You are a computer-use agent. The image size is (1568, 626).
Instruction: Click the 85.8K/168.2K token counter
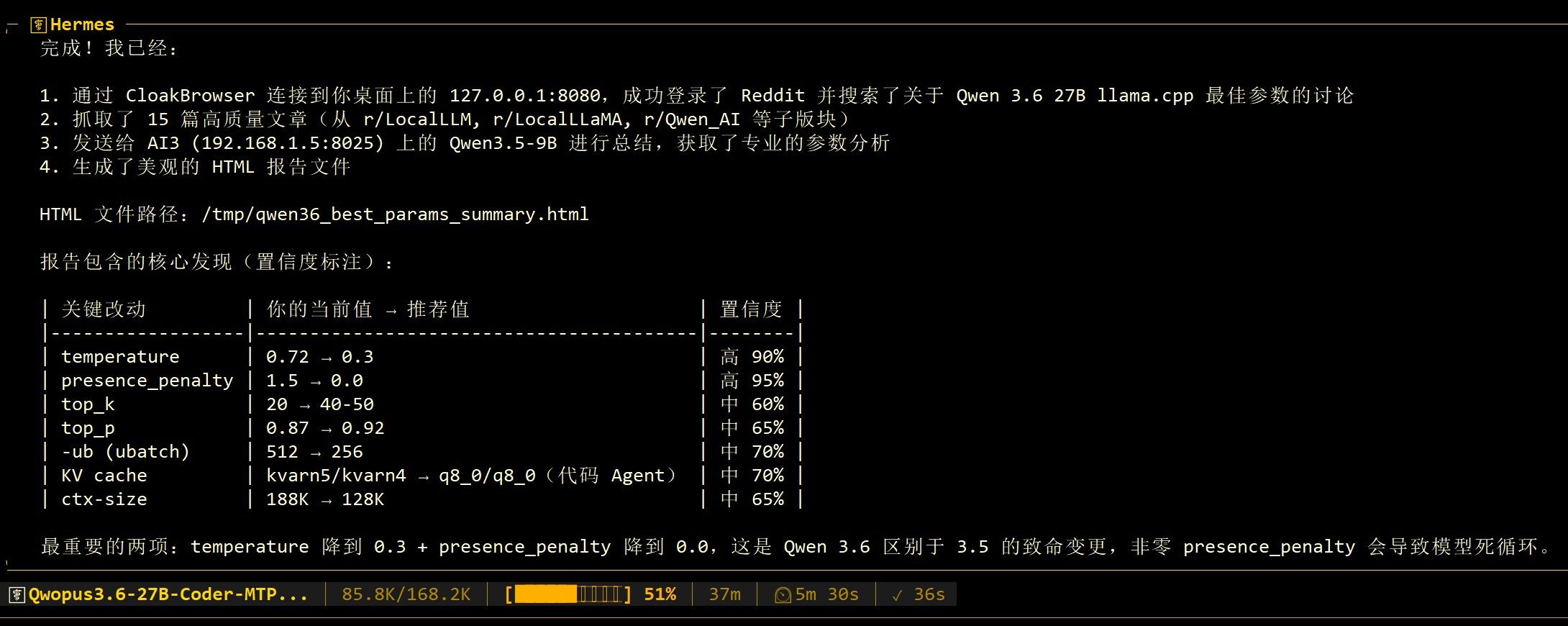tap(406, 594)
